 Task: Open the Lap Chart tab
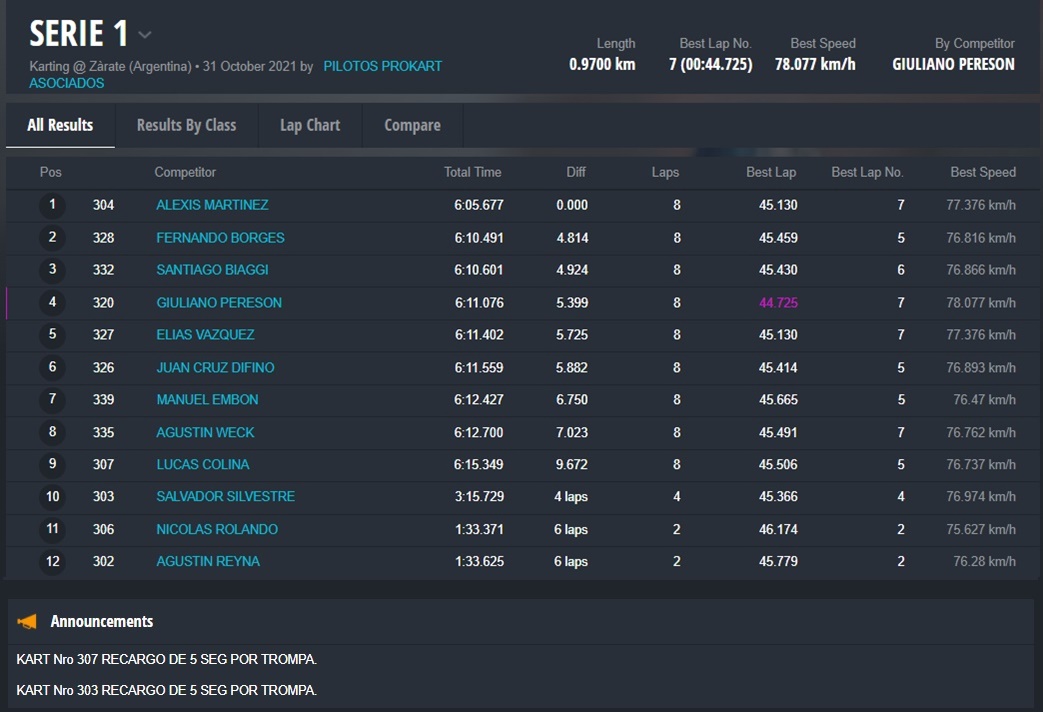tap(310, 125)
